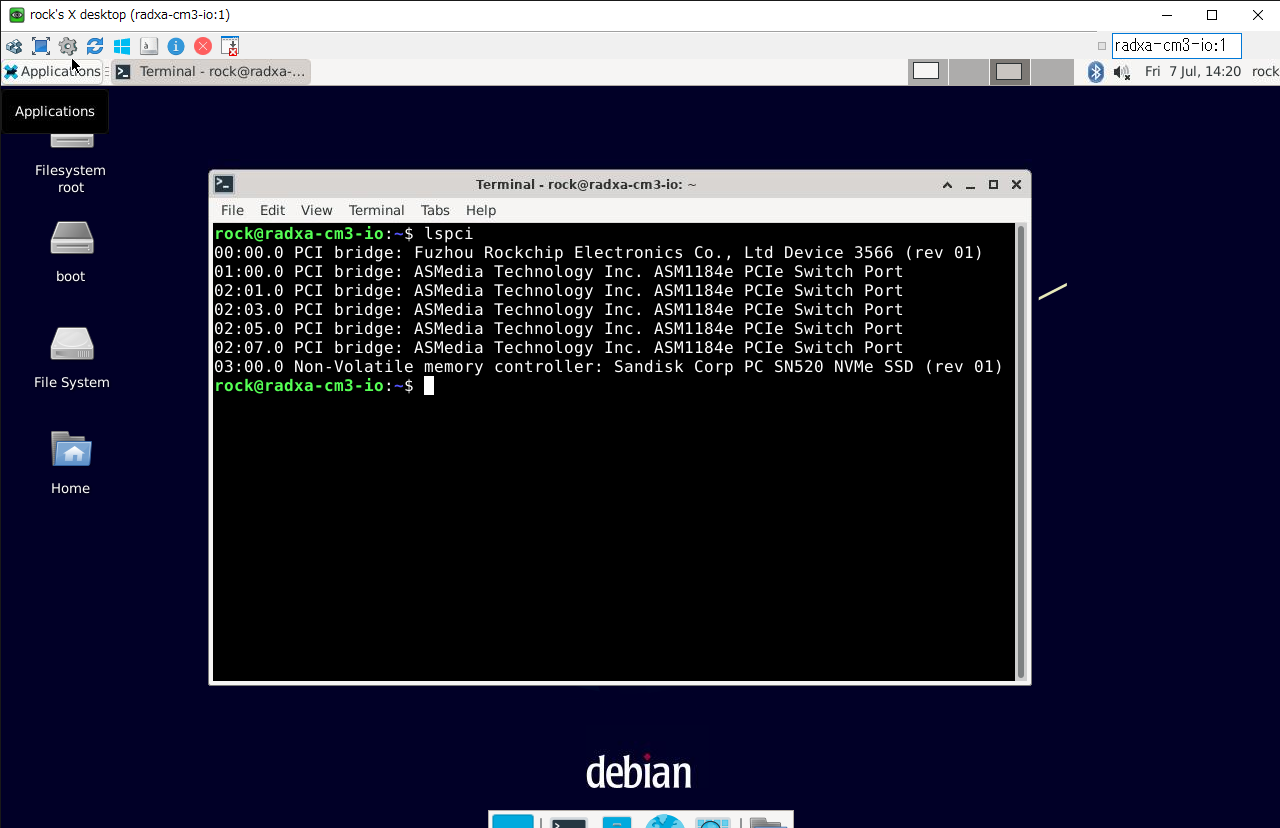Click the 02:01.0 PCI bridge line
The image size is (1280, 828).
pyautogui.click(x=558, y=291)
